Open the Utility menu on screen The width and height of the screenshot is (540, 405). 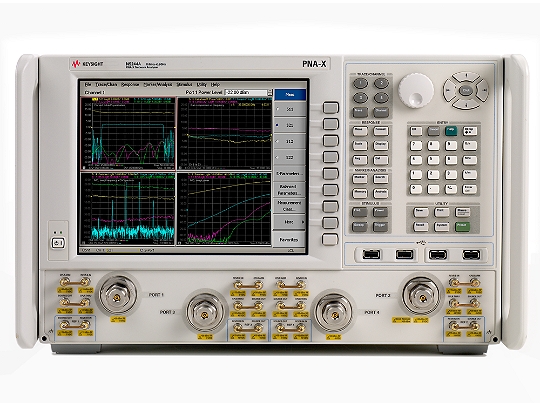[201, 85]
